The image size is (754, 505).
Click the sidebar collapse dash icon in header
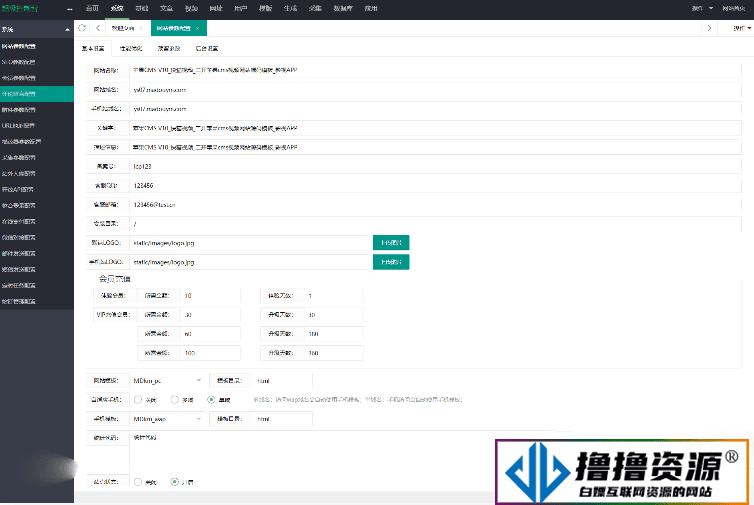70,9
